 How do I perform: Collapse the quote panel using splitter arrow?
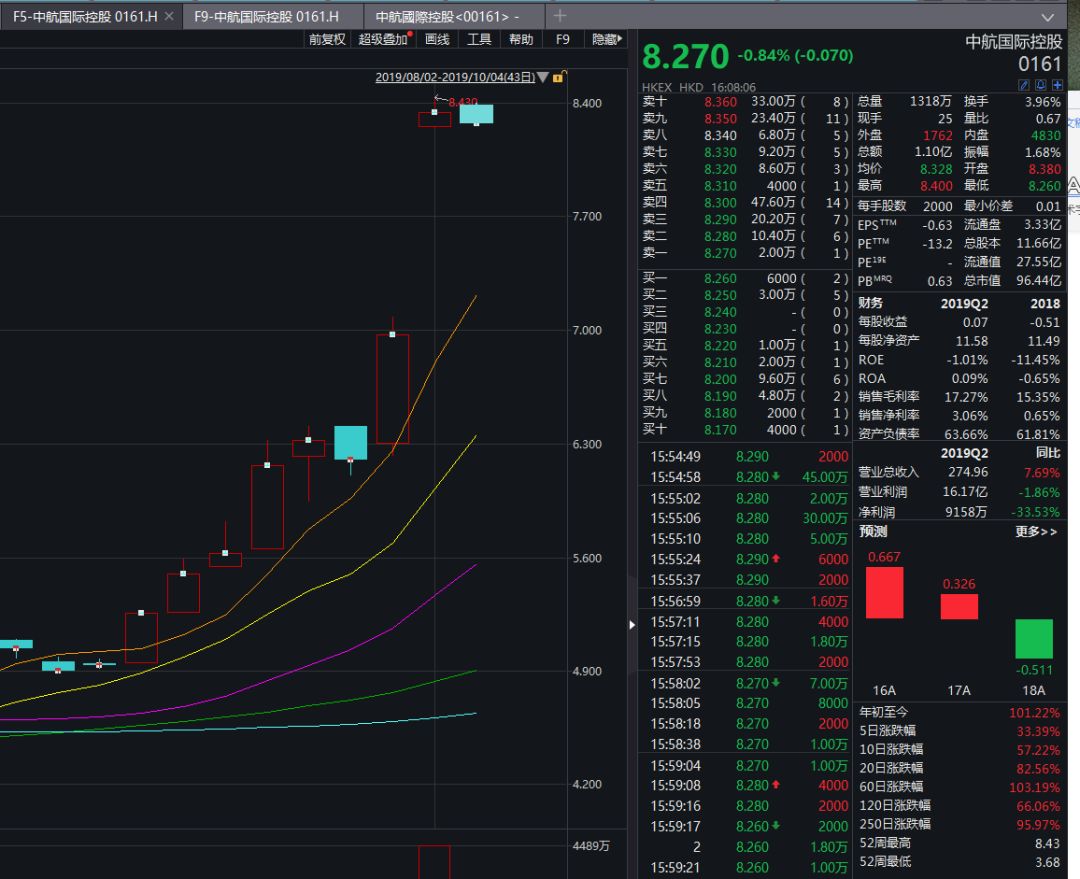click(x=631, y=625)
